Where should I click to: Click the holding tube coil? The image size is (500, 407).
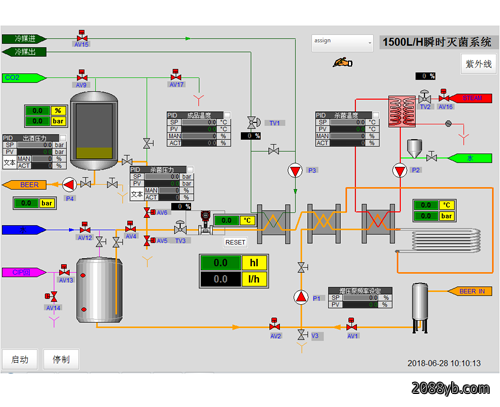[439, 241]
